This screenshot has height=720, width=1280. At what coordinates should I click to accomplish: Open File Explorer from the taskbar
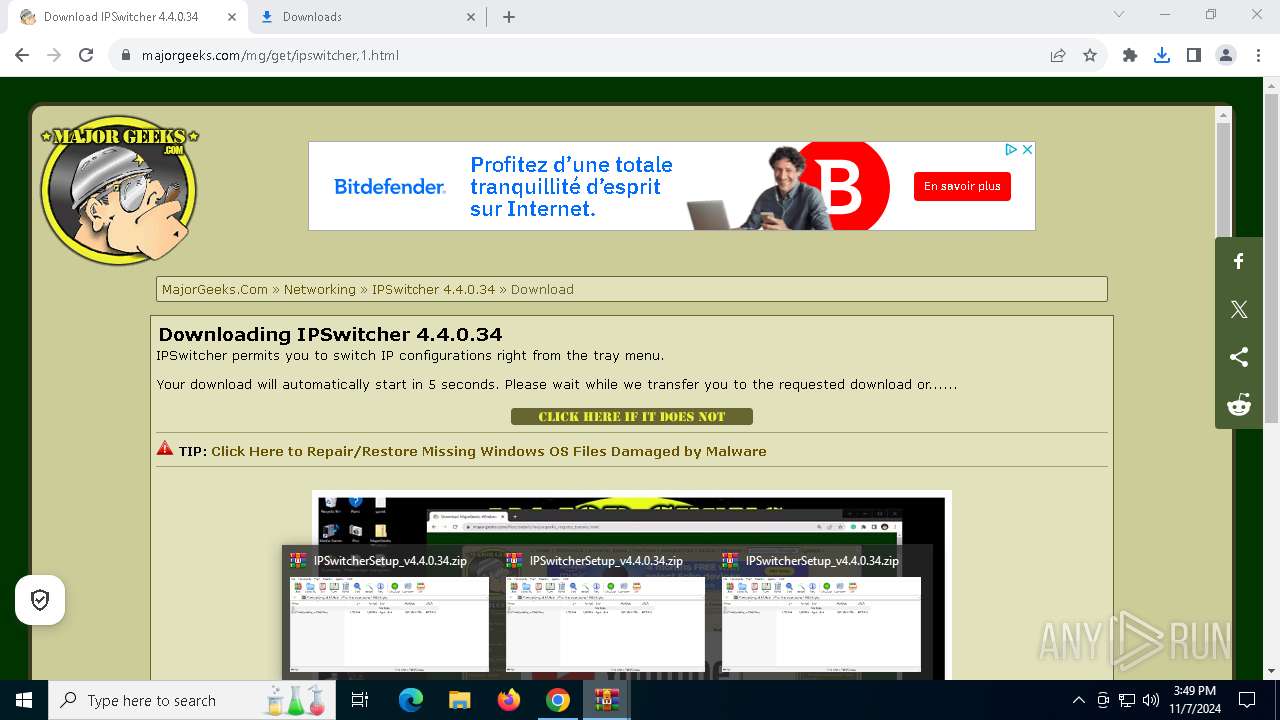459,700
